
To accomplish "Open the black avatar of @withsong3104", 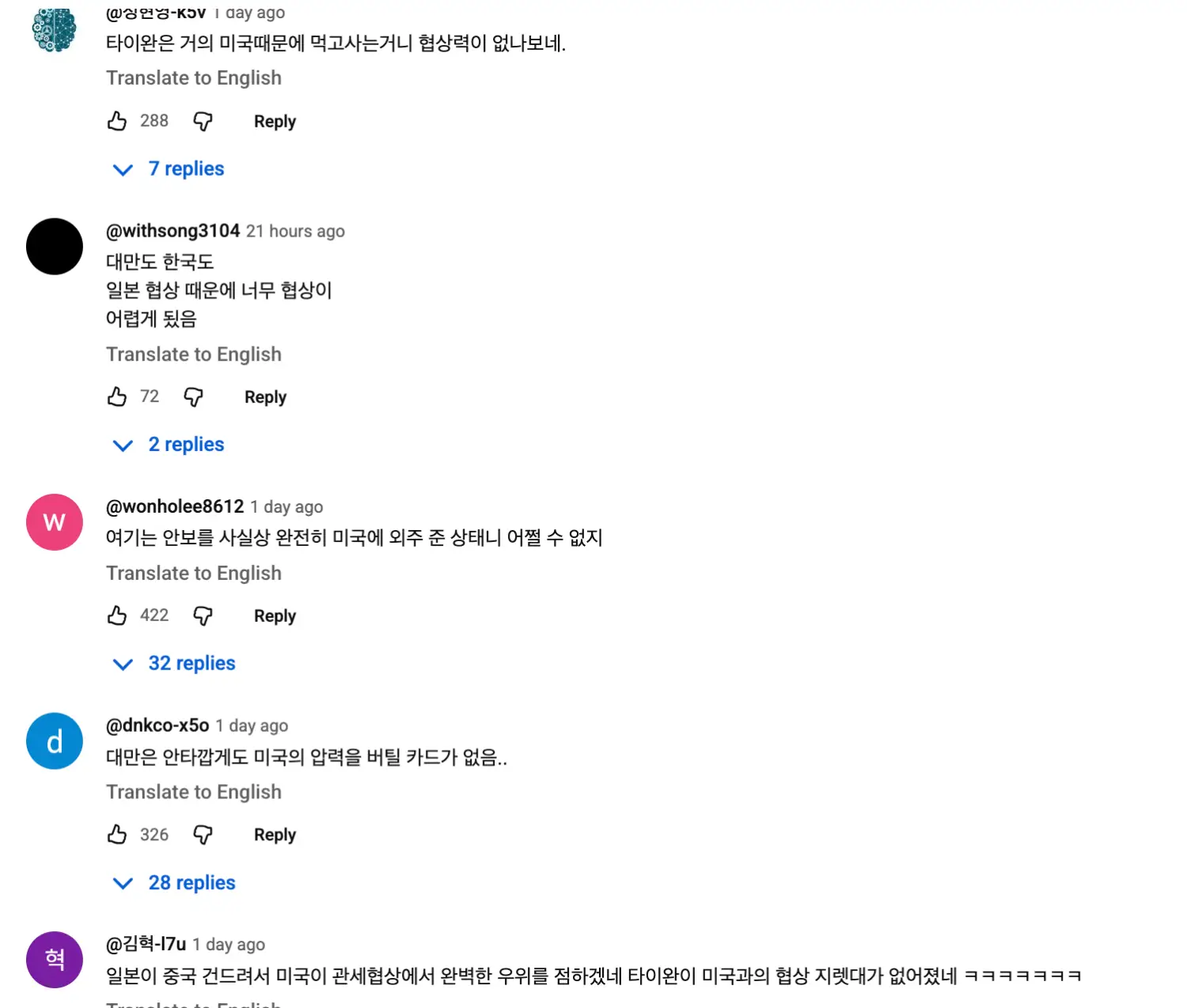I will click(55, 247).
